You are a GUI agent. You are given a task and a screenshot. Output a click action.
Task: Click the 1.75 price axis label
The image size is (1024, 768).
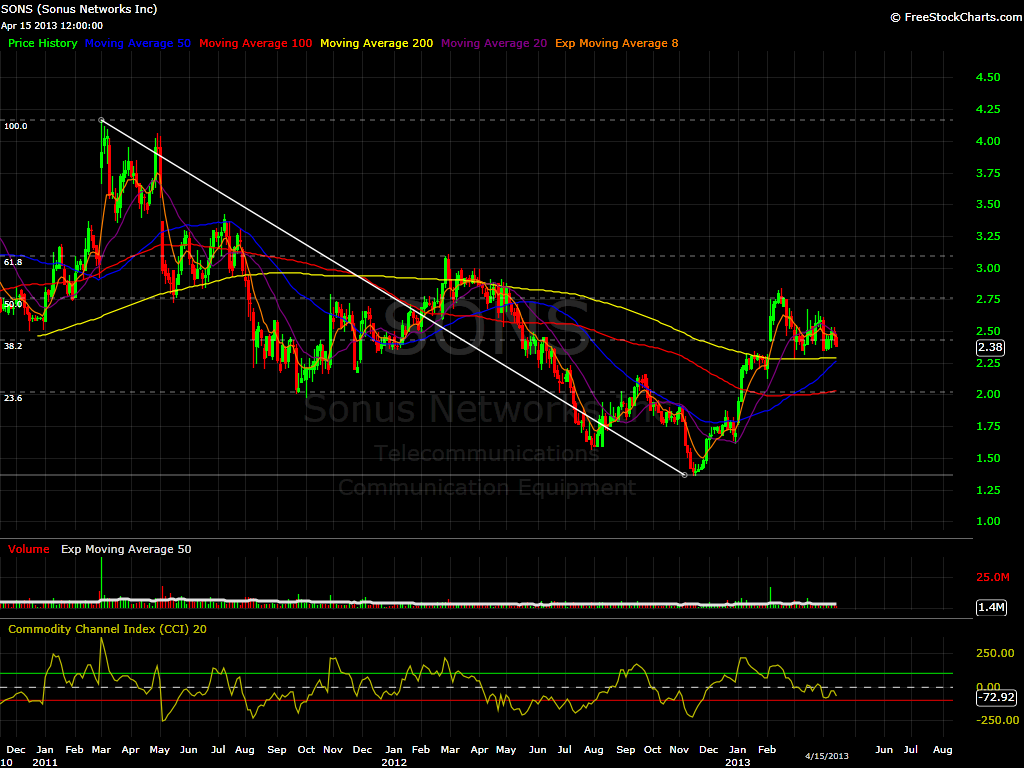988,426
